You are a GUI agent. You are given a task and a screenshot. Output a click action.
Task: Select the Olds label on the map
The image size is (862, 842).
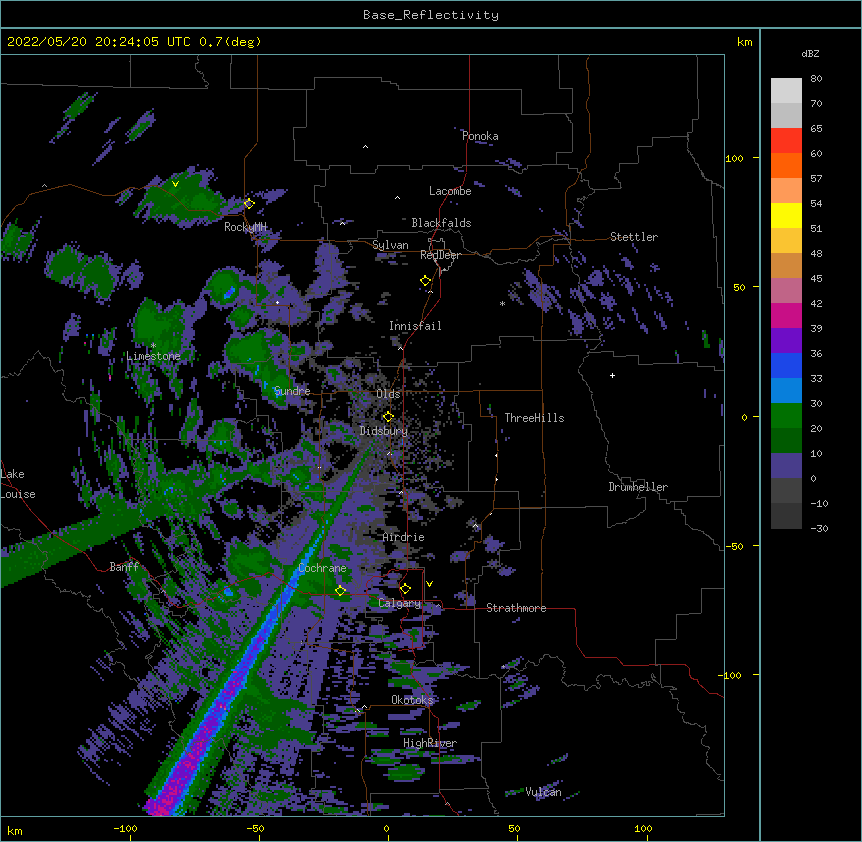(388, 394)
